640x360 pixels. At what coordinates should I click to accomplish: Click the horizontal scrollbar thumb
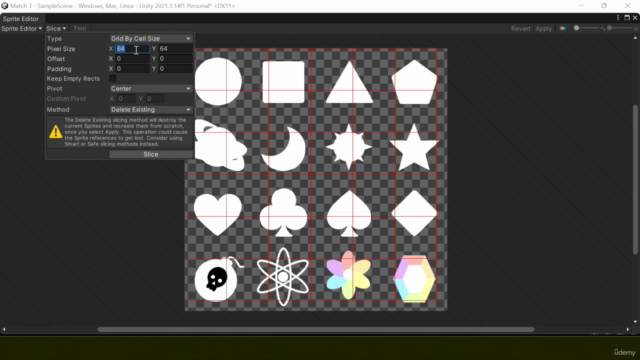[x=316, y=329]
